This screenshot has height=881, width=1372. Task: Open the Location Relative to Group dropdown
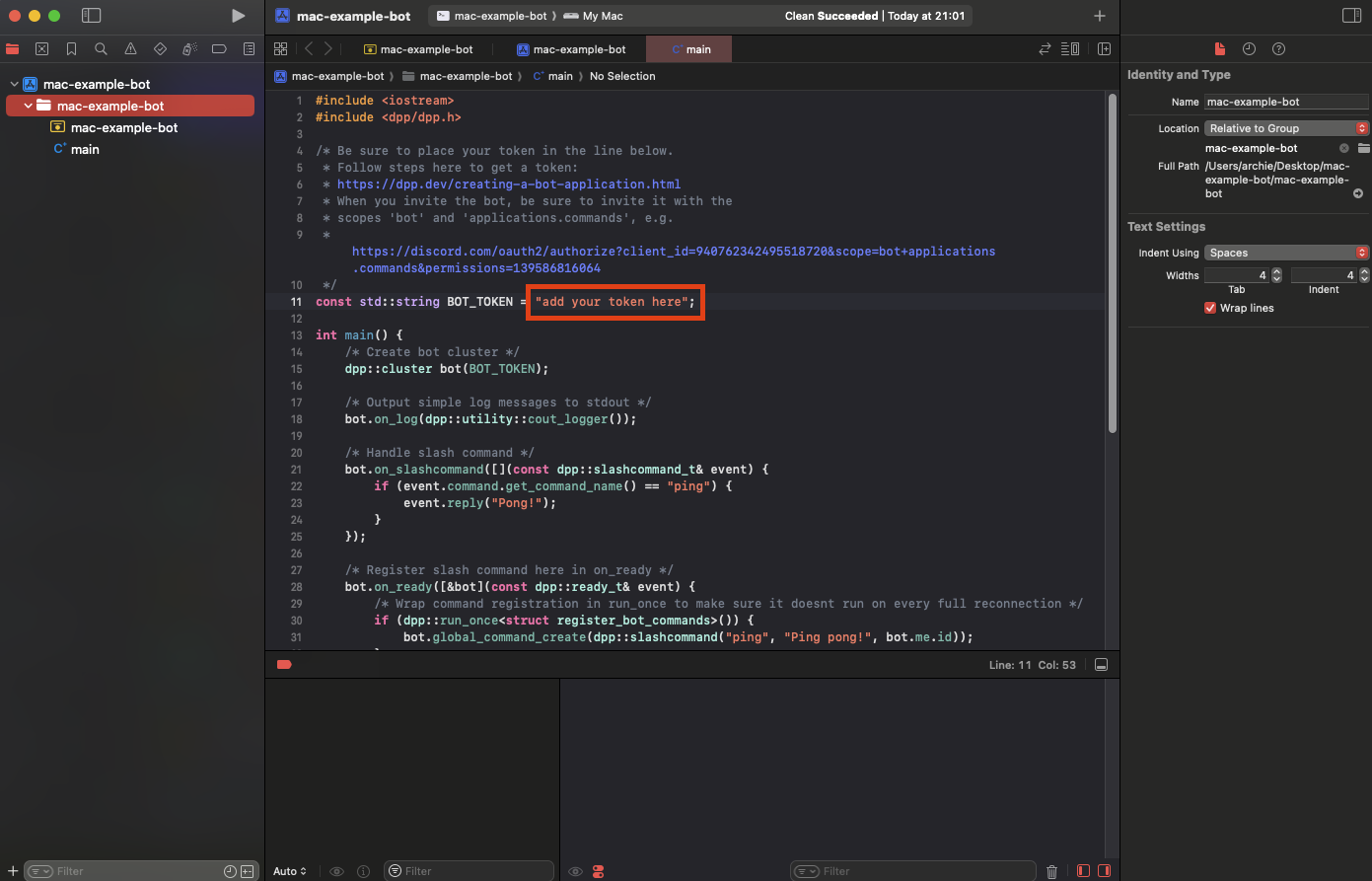[1286, 128]
